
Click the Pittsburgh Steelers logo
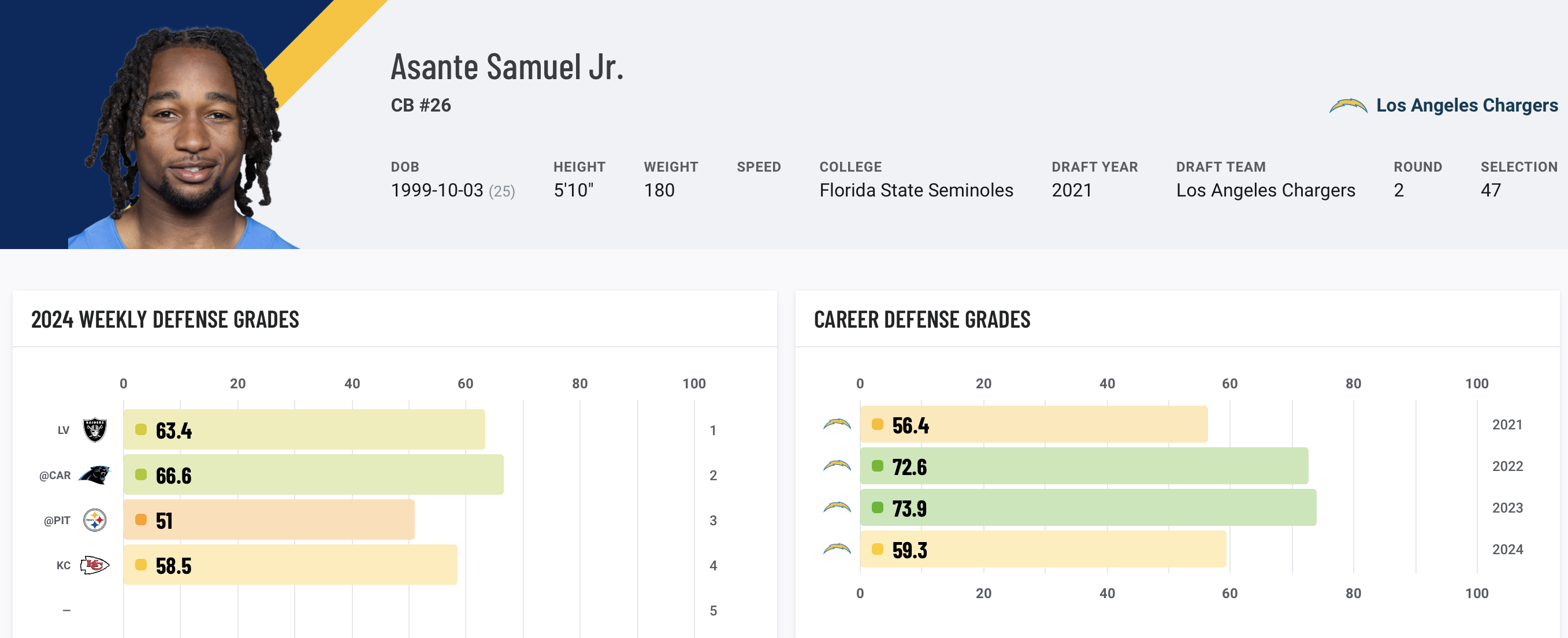[95, 520]
